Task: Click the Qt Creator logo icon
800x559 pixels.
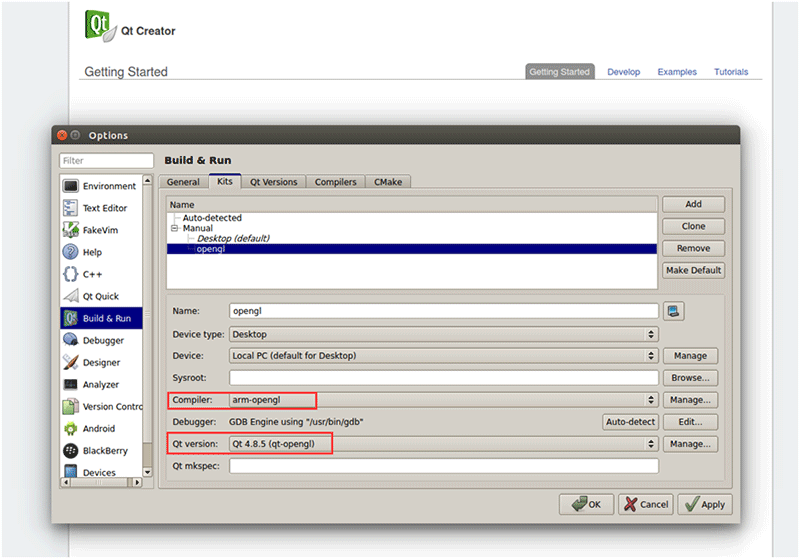Action: tap(99, 26)
